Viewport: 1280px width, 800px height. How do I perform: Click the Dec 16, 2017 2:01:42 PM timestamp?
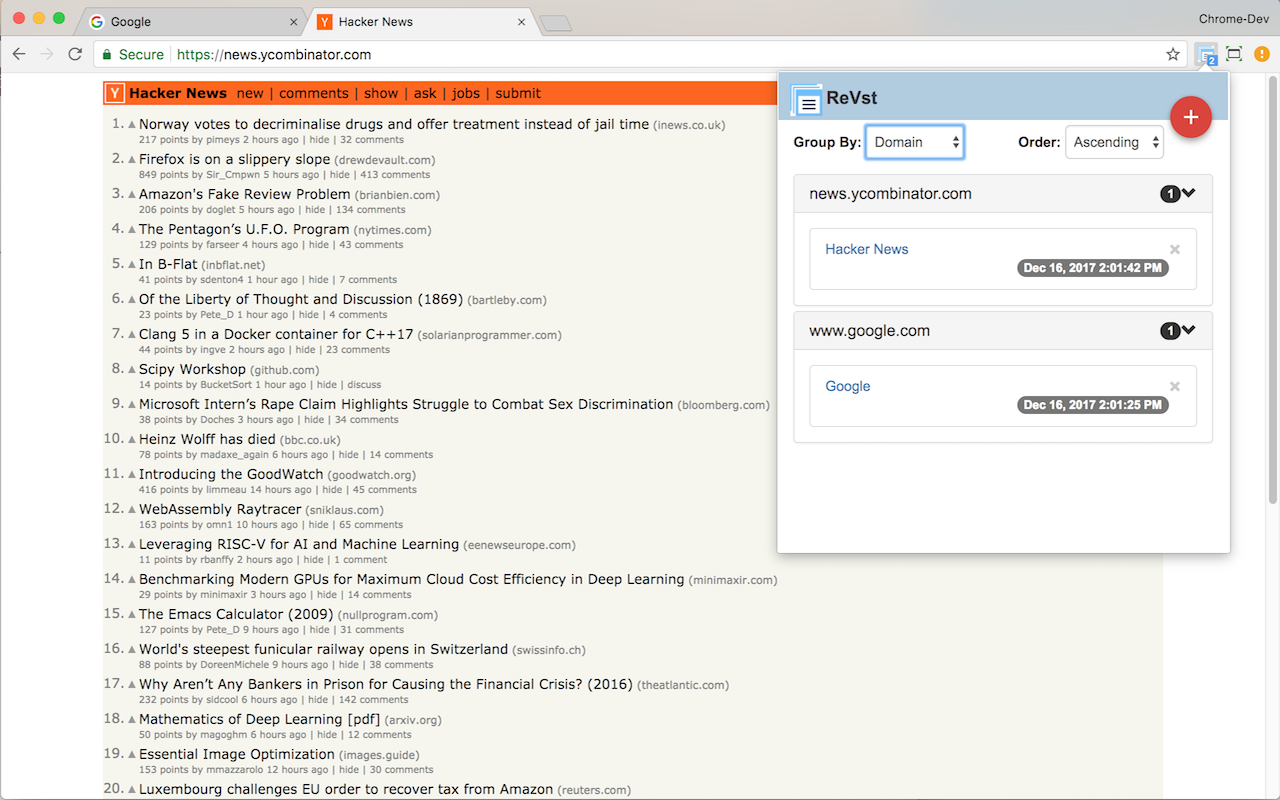1093,268
